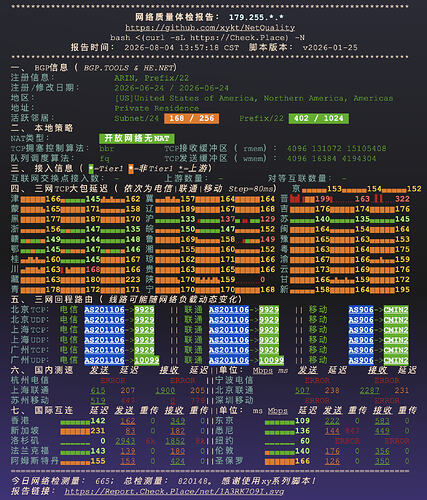The height and width of the screenshot is (500, 427).
Task: Click the latency value 195 in 新 row
Action: pos(402,289)
